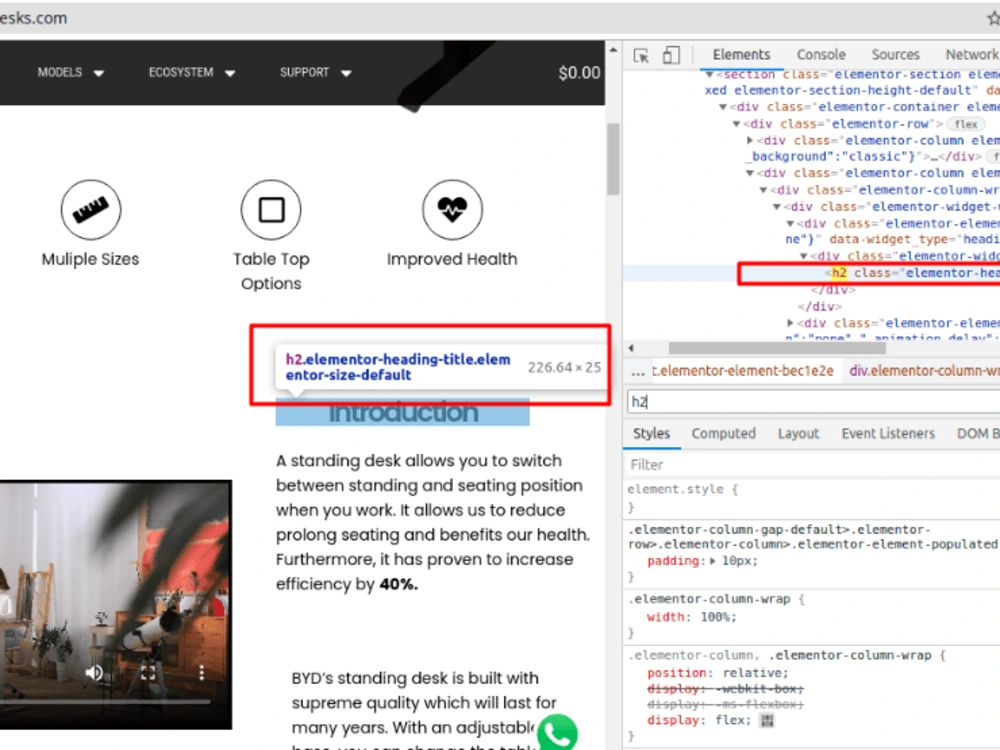The height and width of the screenshot is (750, 1000).
Task: Expand the last collapsed elementor-element div
Action: coord(790,323)
